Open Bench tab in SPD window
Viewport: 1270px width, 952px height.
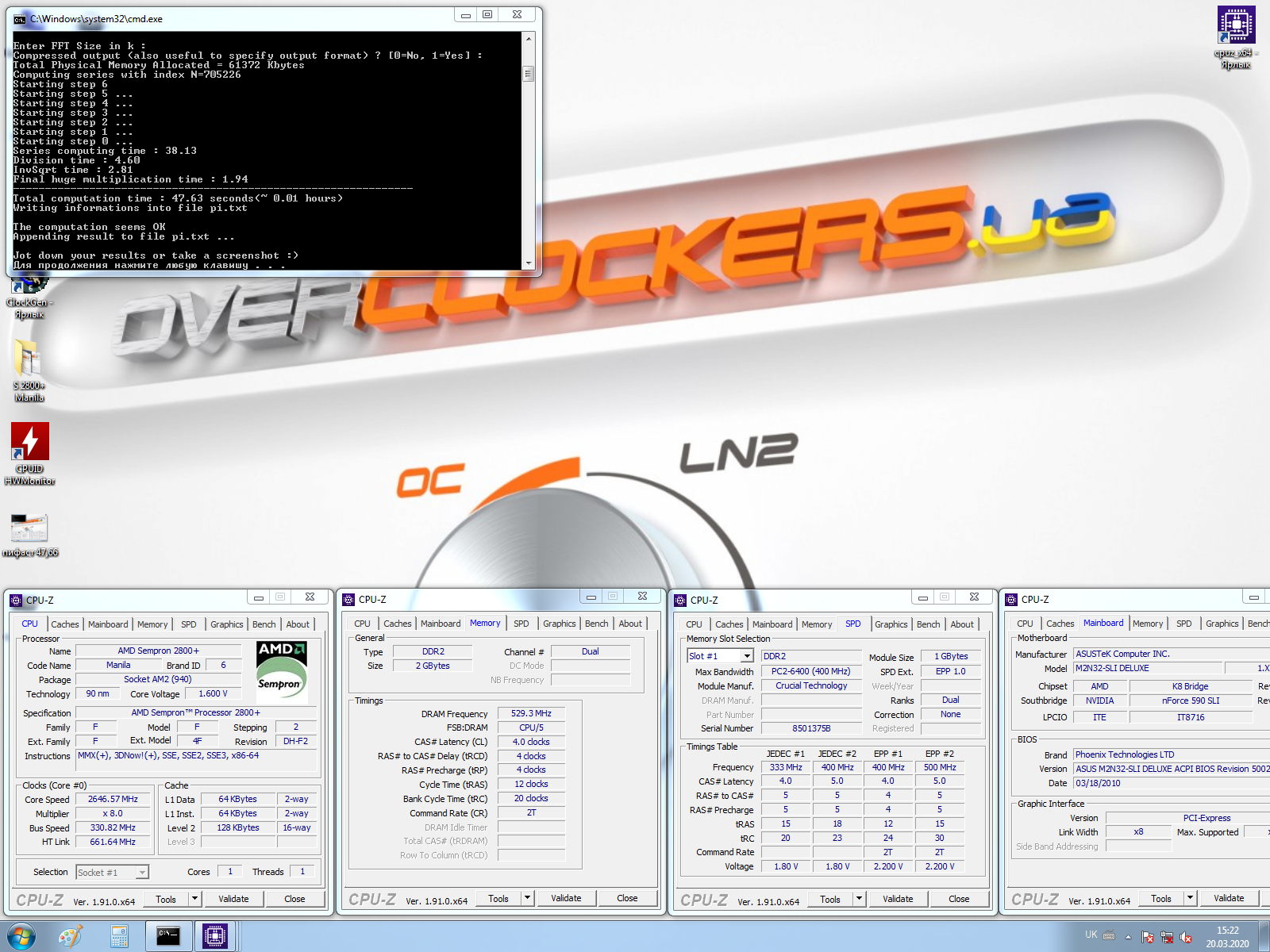(929, 624)
